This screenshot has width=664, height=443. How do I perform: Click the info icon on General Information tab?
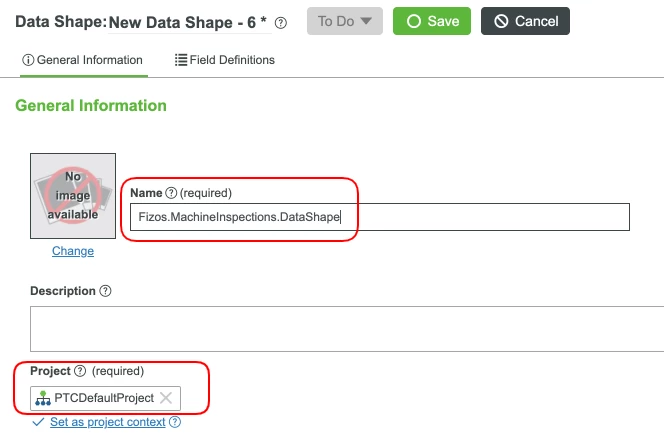[28, 60]
